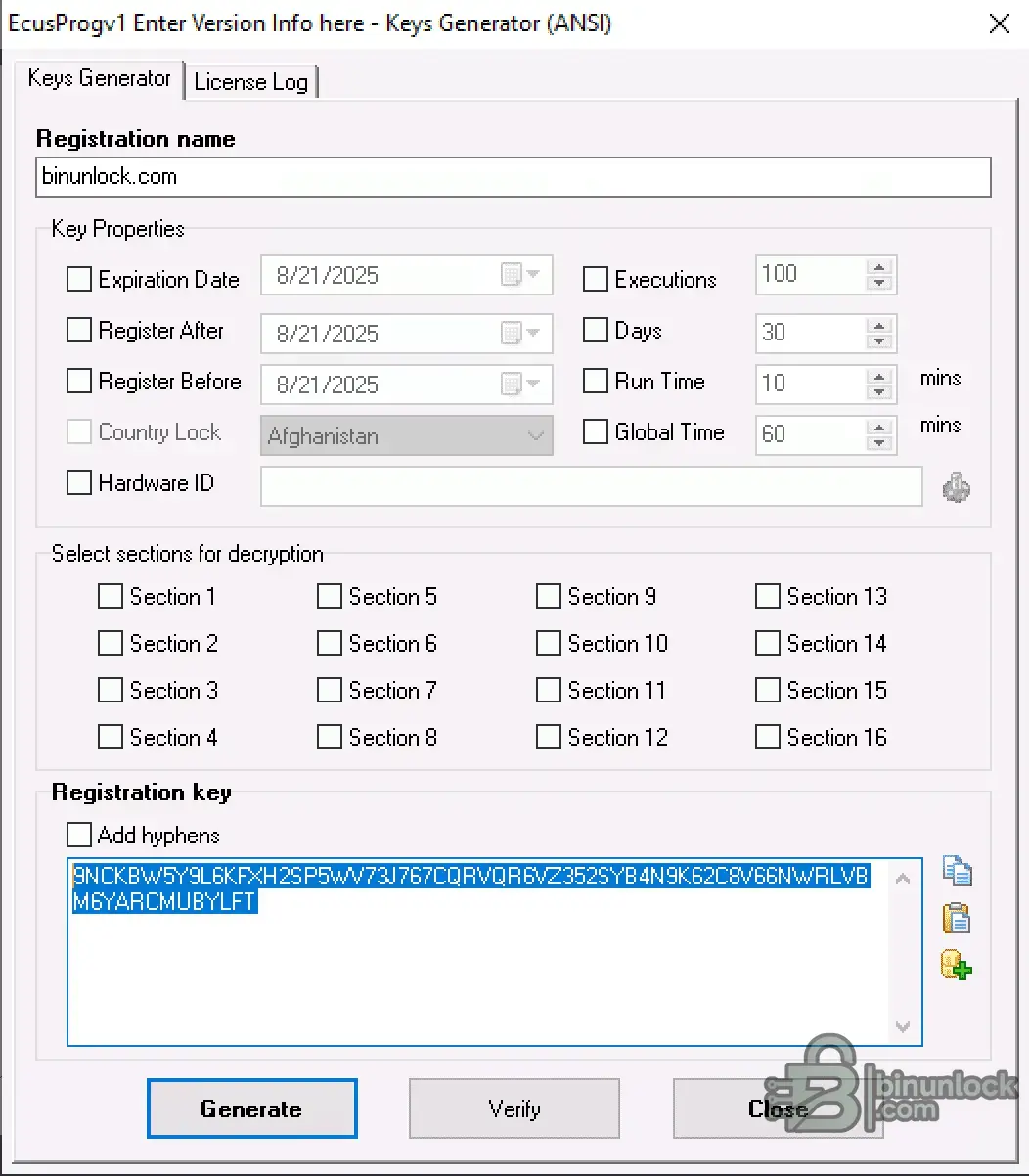Check the Section 16 checkbox
This screenshot has width=1029, height=1176.
pos(768,737)
